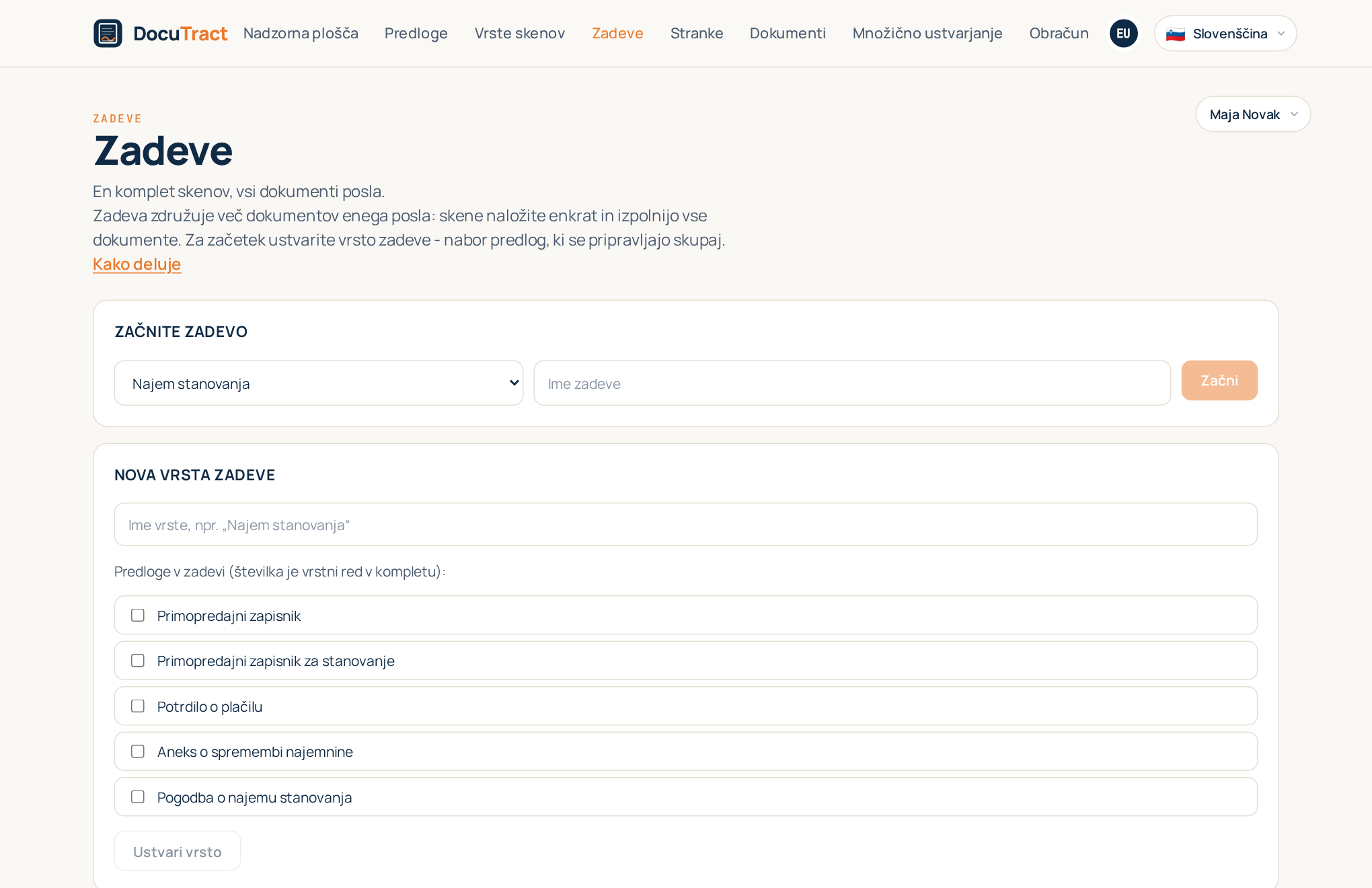Check Pogodba o najemu stanovanja checkbox
Screen dimensions: 1372x888
pyautogui.click(x=137, y=797)
